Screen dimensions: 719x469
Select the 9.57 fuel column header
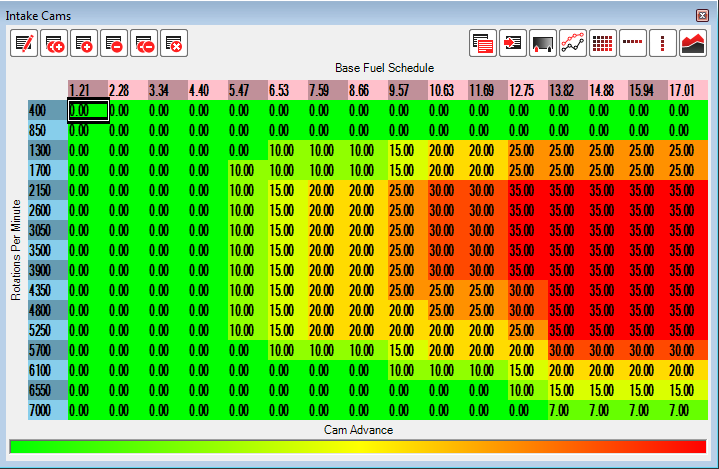click(x=408, y=90)
